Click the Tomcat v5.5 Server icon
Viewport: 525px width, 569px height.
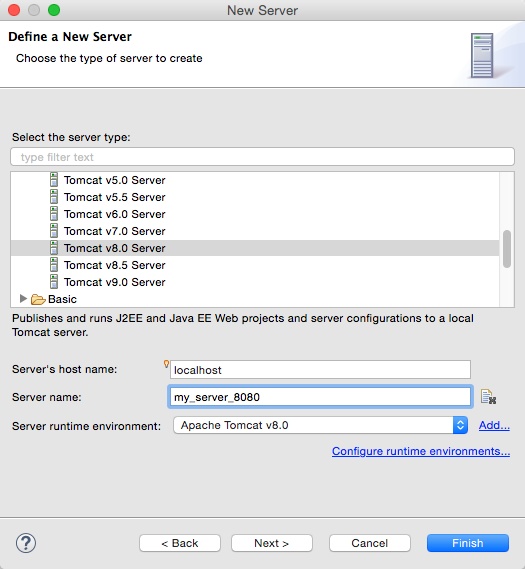coord(54,197)
